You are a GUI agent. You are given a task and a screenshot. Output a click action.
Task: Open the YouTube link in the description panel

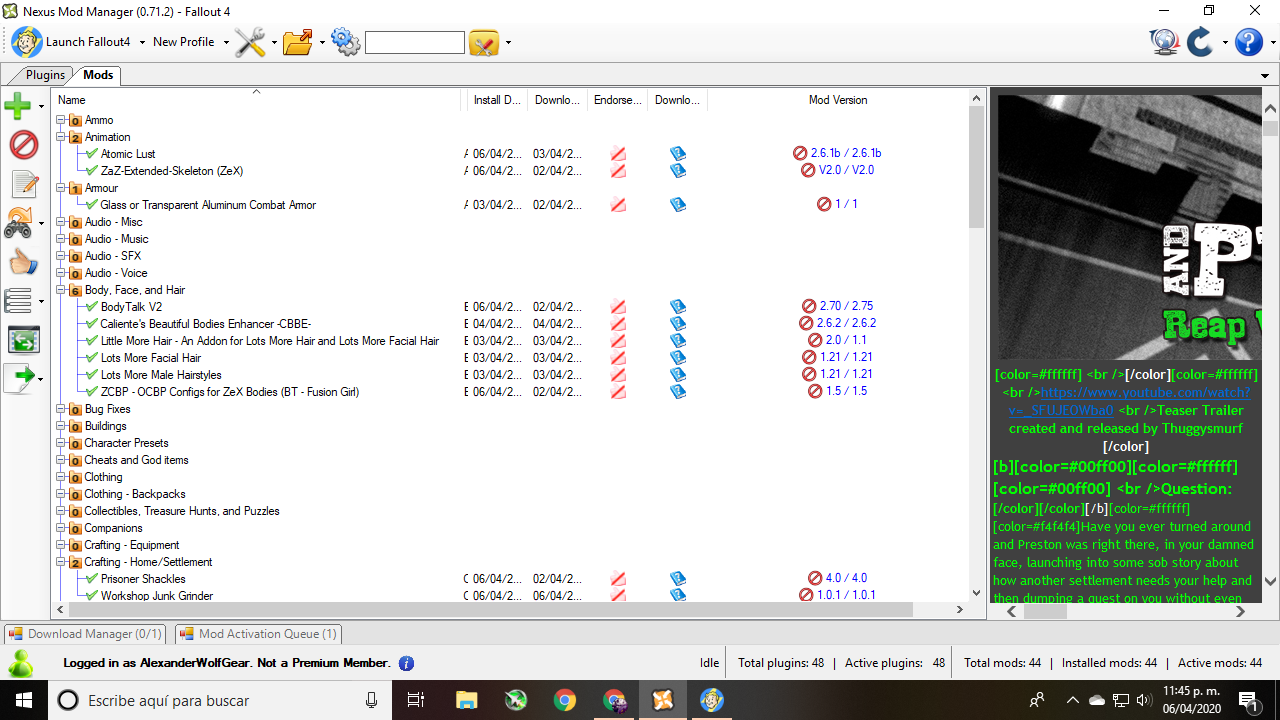pyautogui.click(x=1129, y=401)
